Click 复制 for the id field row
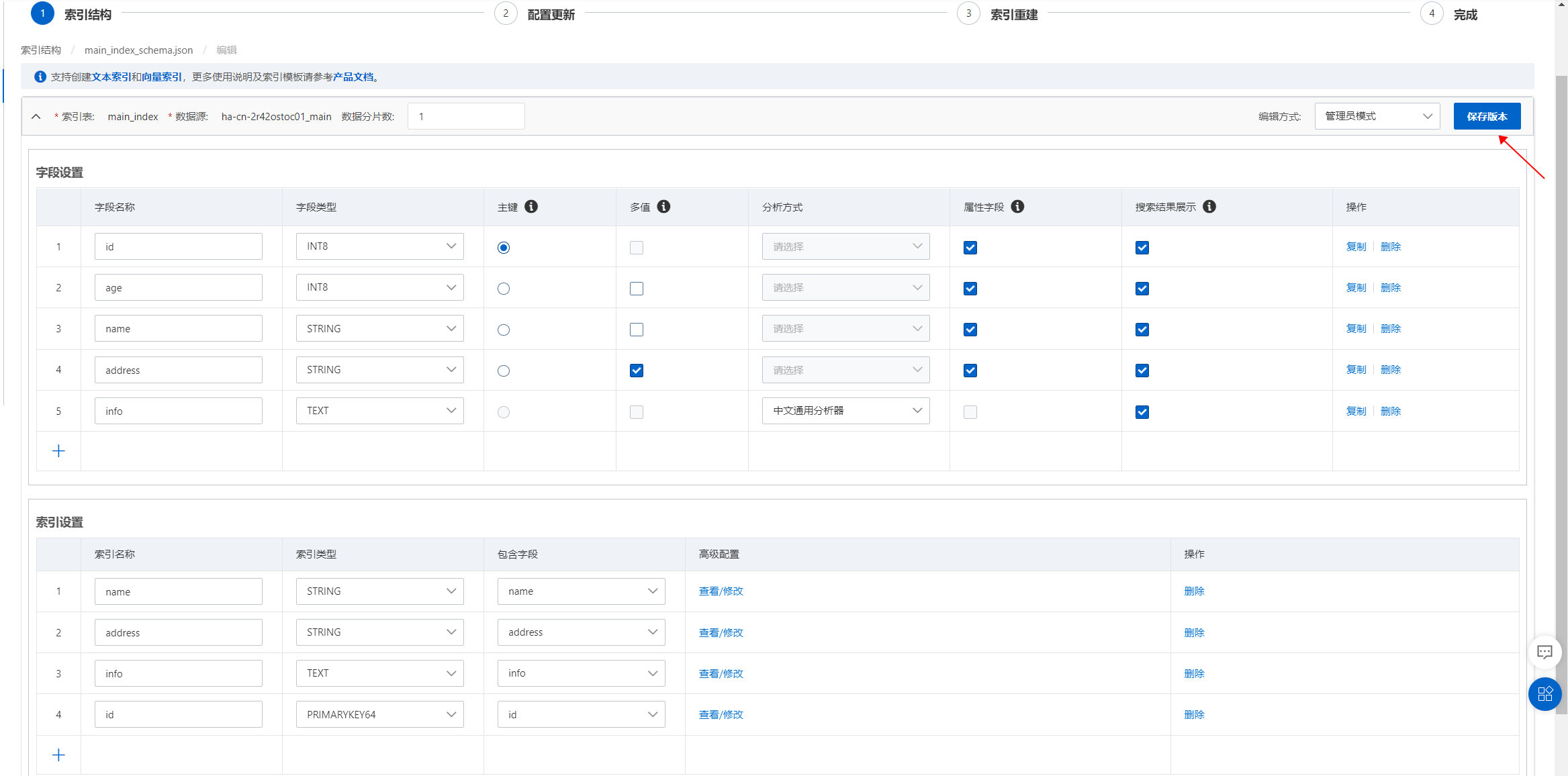 (x=1356, y=247)
